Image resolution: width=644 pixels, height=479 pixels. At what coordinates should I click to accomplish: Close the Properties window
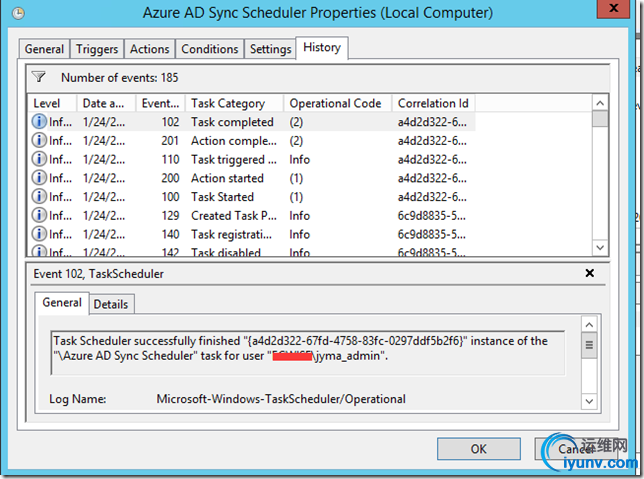(613, 8)
